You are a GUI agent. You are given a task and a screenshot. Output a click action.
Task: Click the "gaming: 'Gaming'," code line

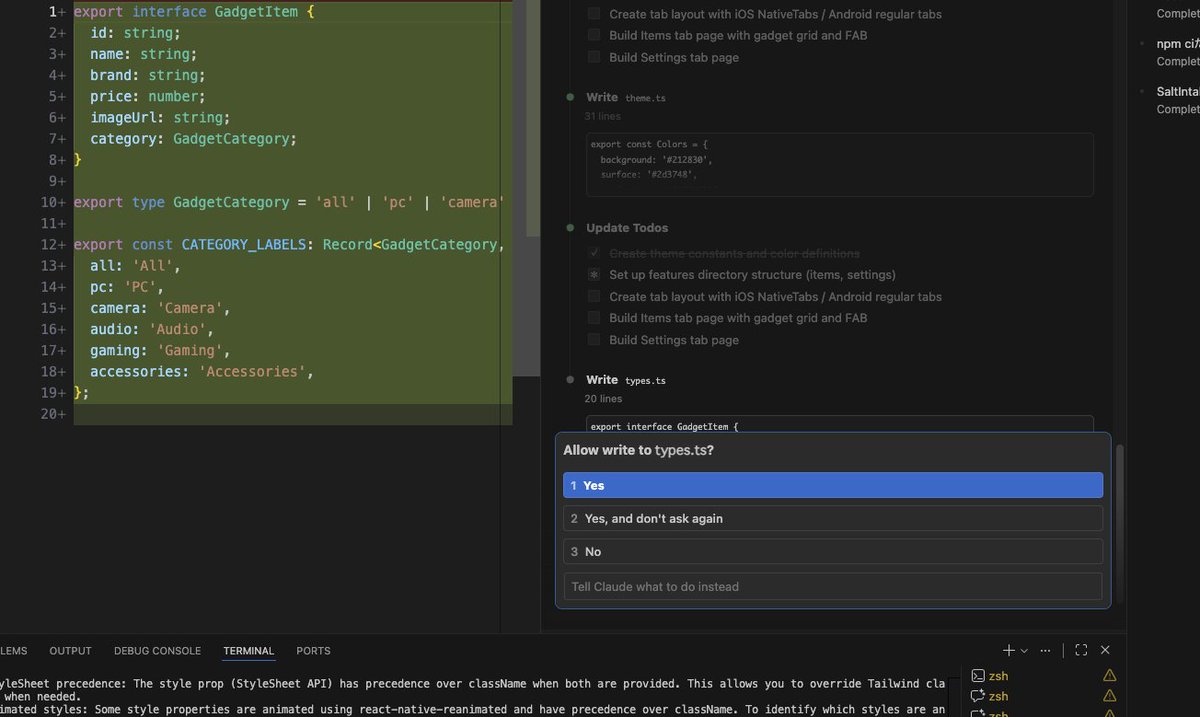(x=160, y=350)
